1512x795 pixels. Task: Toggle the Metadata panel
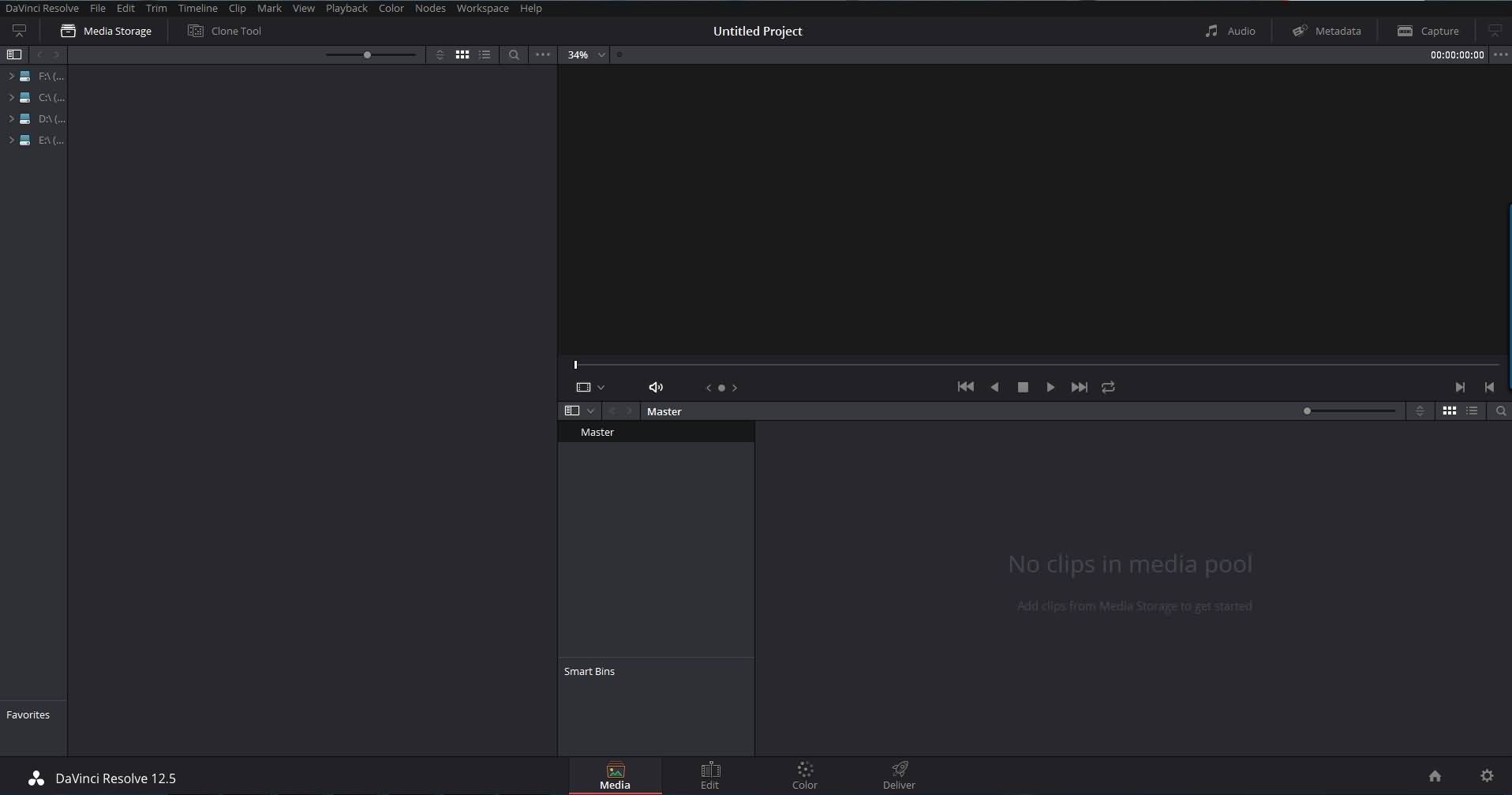point(1327,31)
